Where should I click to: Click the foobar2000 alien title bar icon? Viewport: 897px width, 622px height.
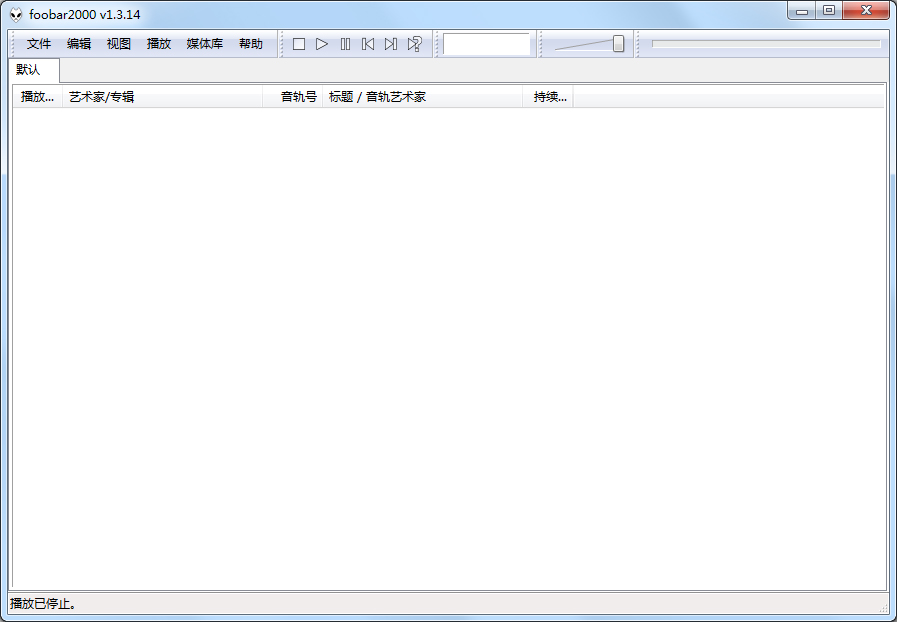16,14
